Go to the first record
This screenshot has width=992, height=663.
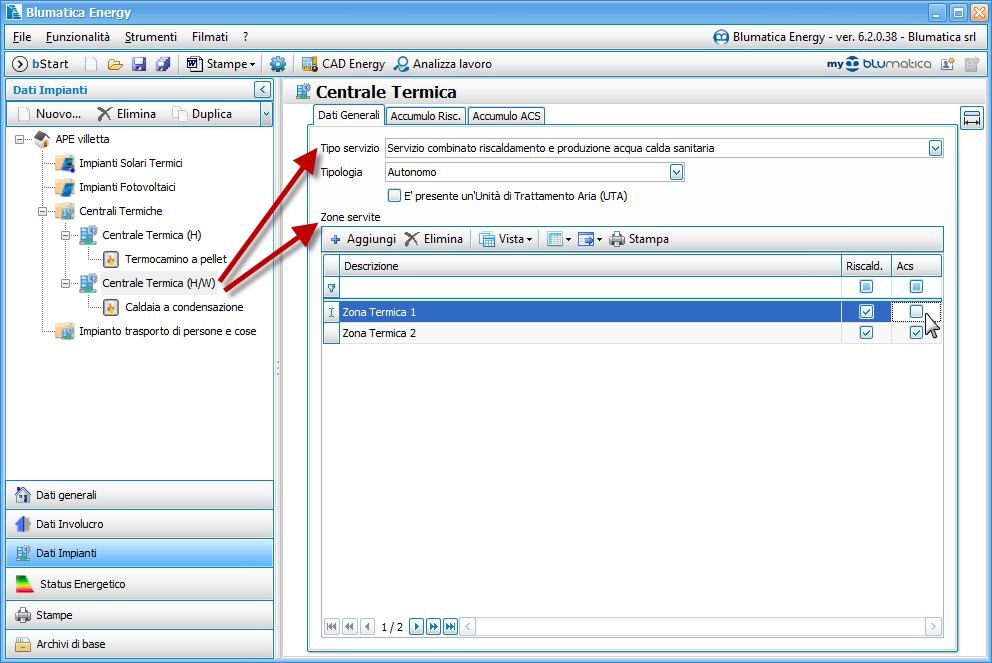(332, 627)
